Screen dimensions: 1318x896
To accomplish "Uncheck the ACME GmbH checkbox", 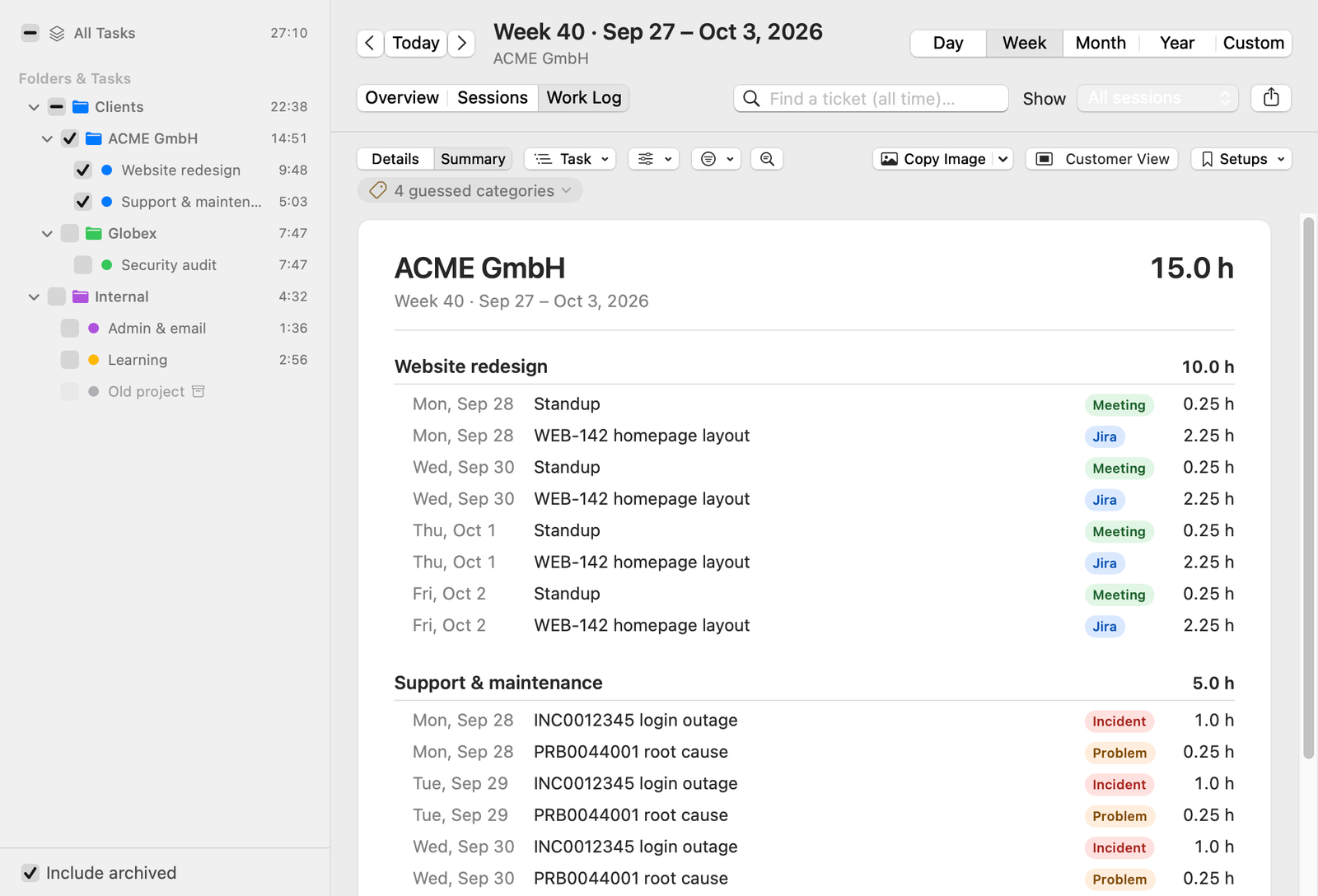I will coord(70,138).
